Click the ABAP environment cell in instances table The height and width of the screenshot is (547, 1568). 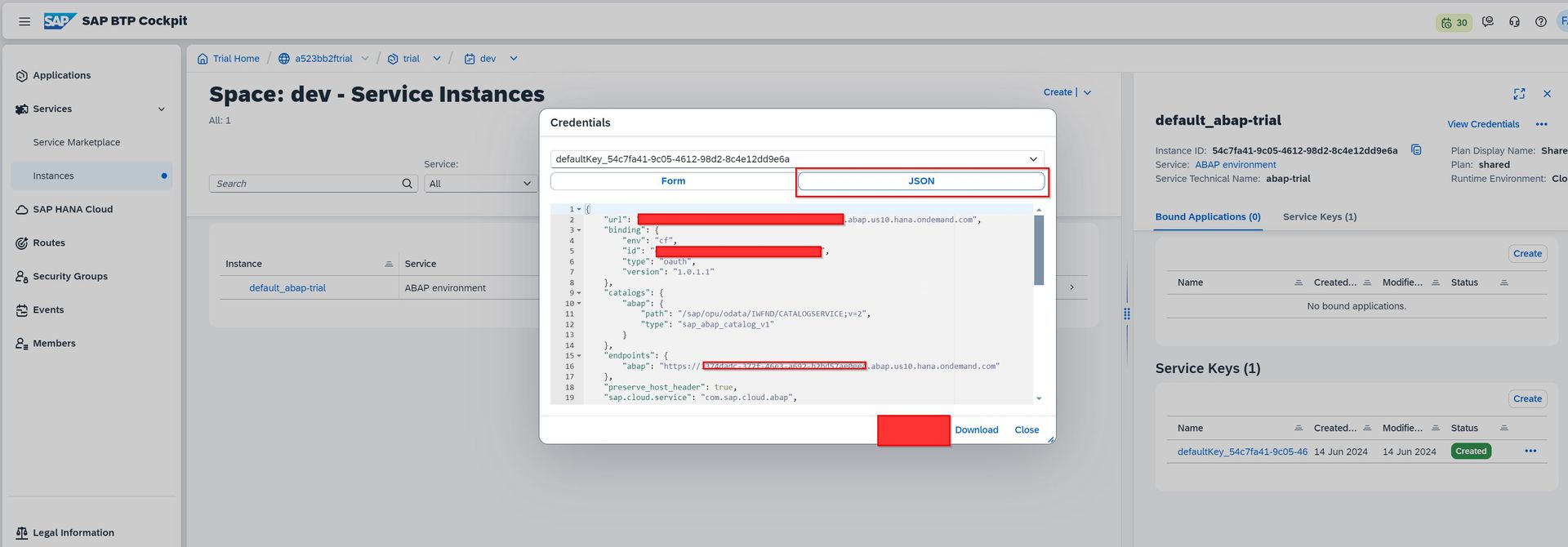pos(445,288)
